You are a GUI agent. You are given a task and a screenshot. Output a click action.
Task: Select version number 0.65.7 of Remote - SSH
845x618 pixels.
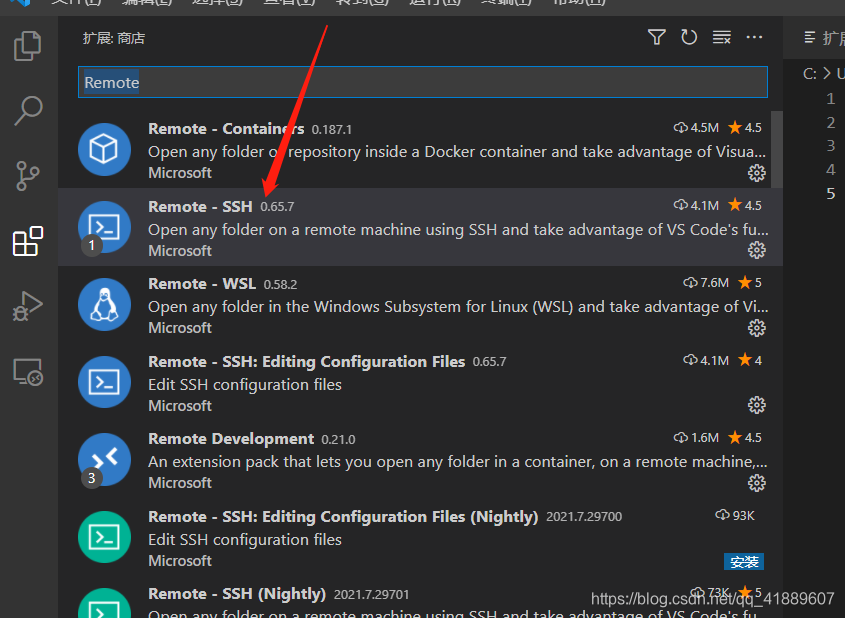(x=277, y=207)
